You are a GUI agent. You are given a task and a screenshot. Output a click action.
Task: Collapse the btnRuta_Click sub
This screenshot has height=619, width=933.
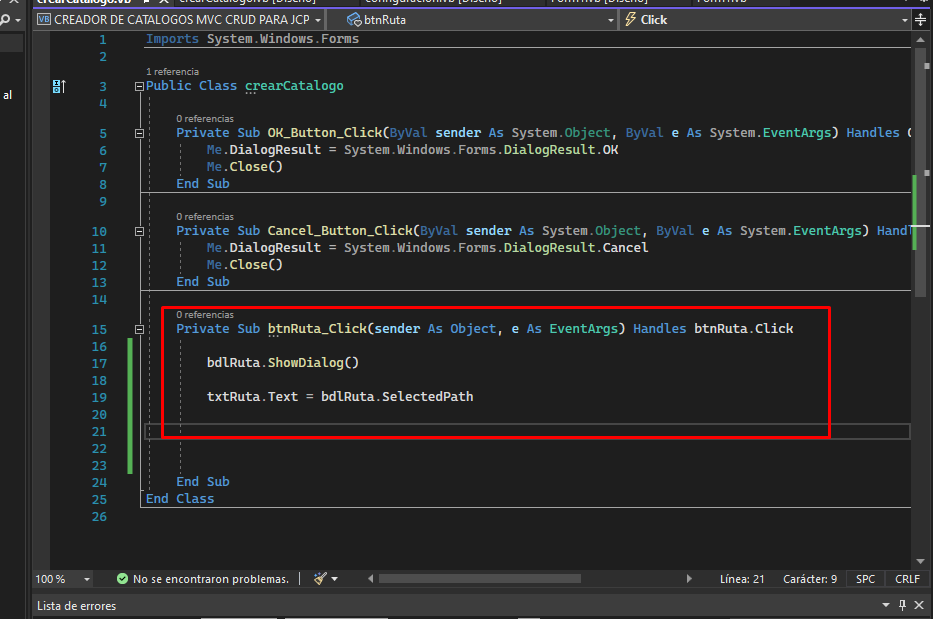(139, 329)
